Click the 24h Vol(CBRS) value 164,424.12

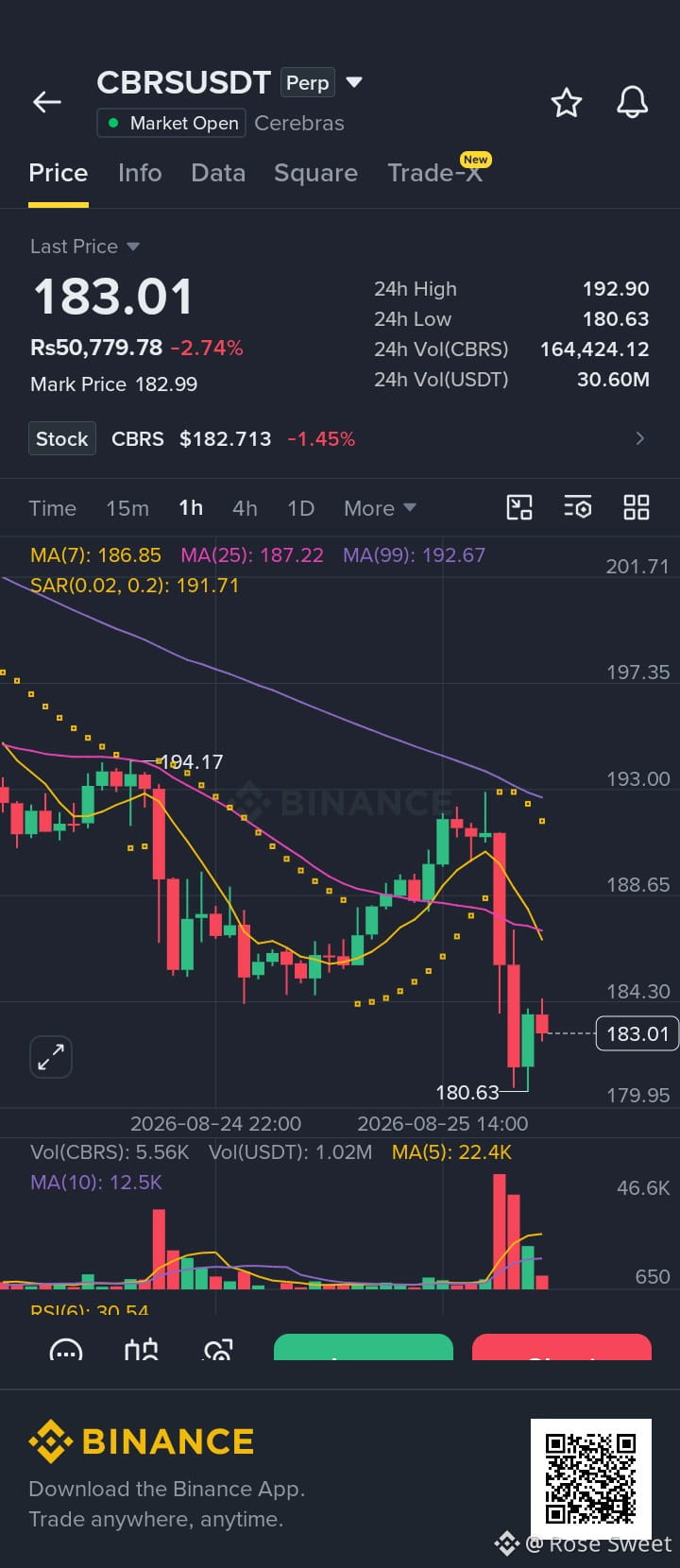(x=595, y=349)
